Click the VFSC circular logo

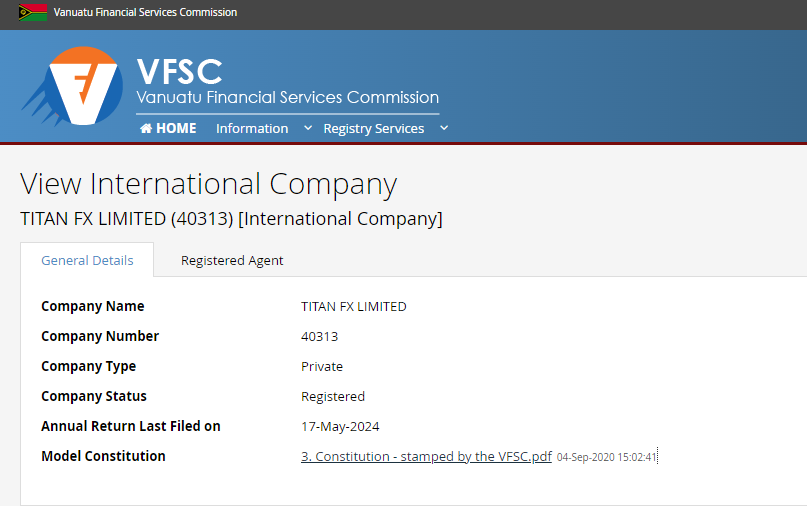72,86
